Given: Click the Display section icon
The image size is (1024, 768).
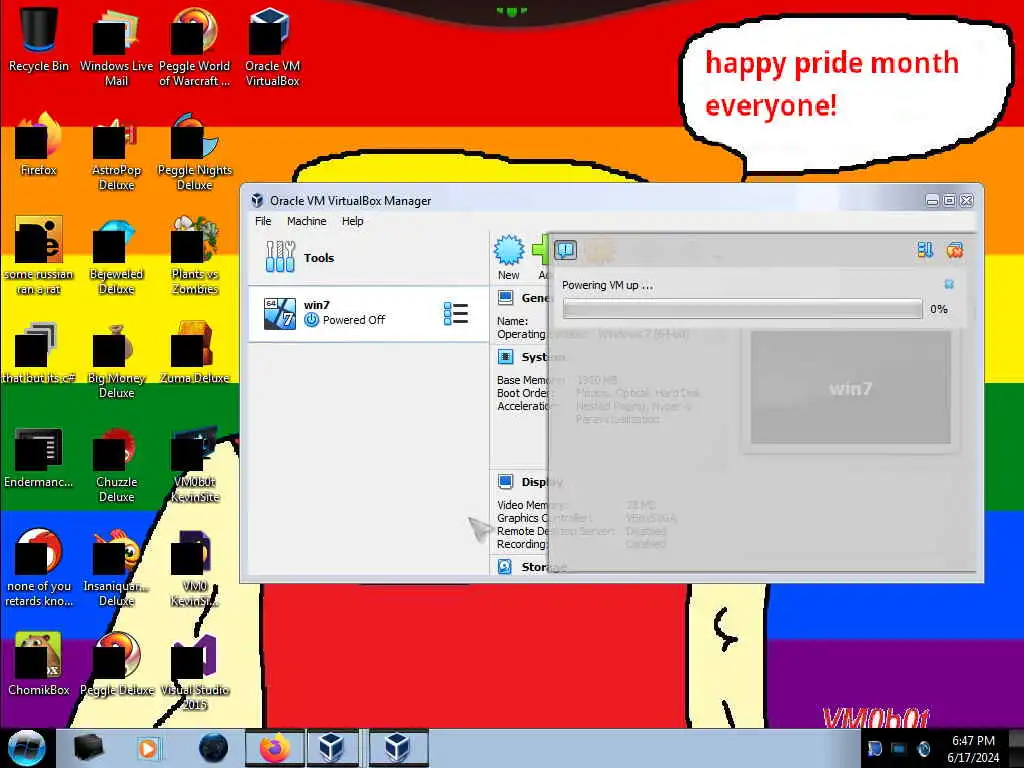Looking at the screenshot, I should click(505, 482).
